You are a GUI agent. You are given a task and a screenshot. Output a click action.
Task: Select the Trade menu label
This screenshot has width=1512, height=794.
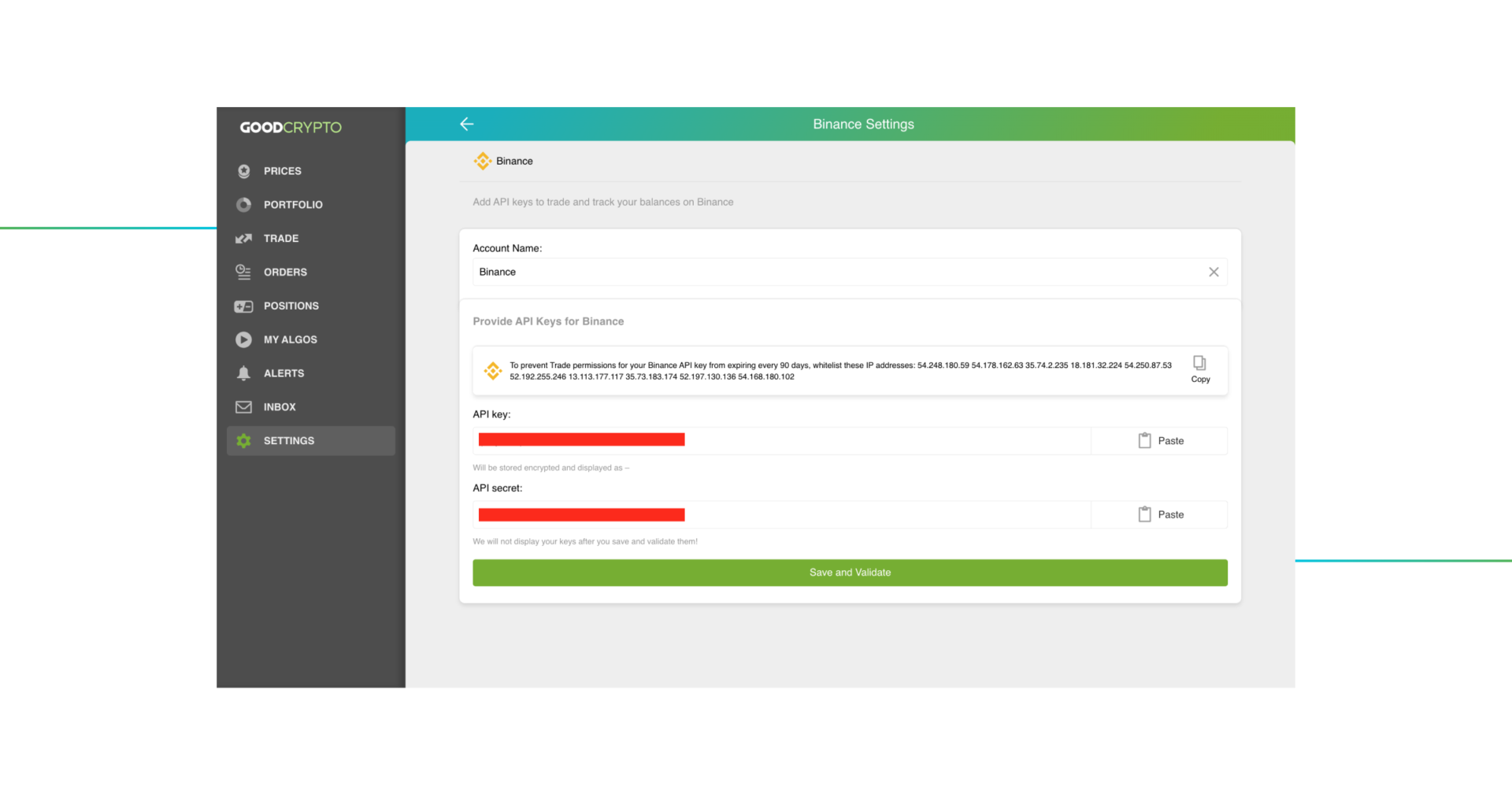(281, 239)
